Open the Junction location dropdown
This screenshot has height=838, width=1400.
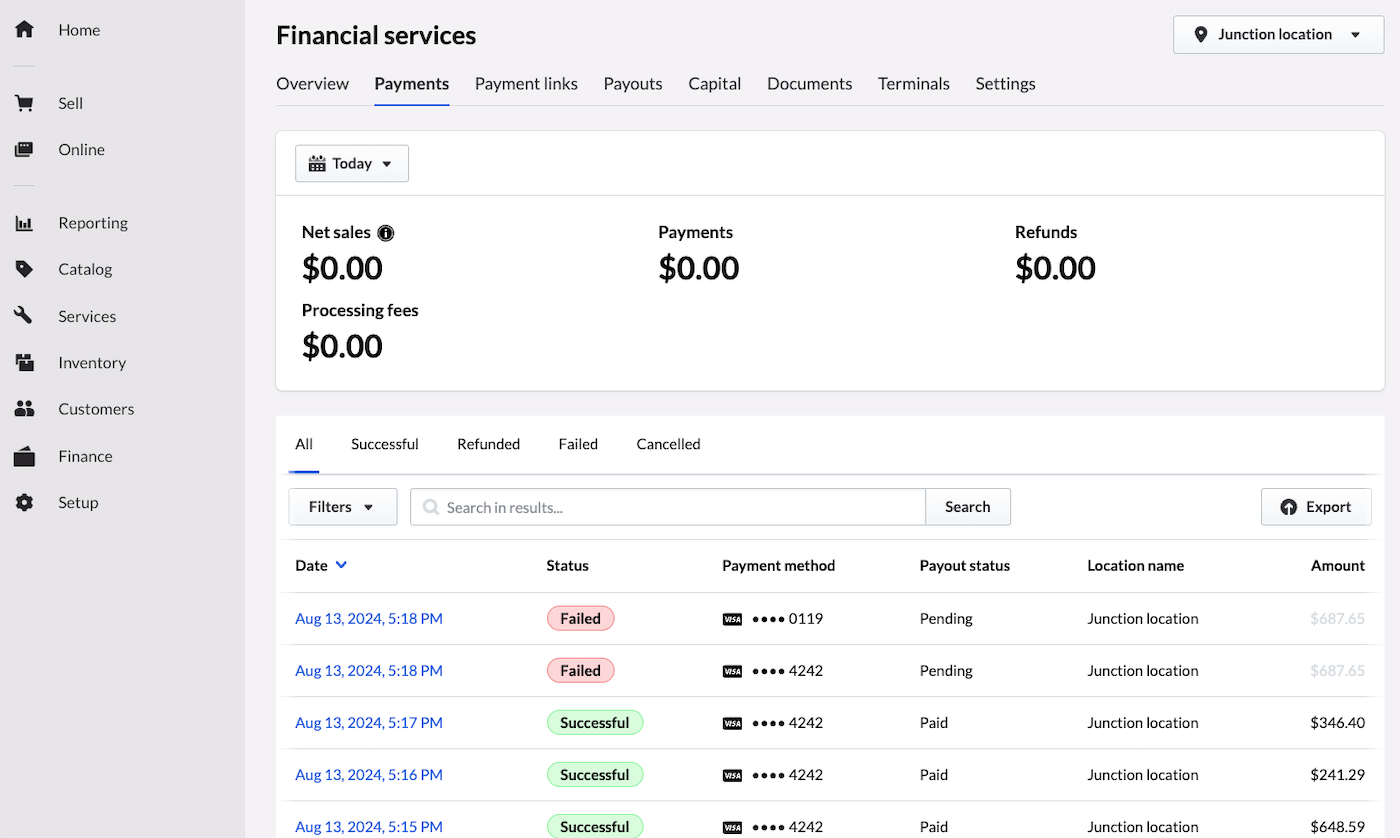point(1277,34)
